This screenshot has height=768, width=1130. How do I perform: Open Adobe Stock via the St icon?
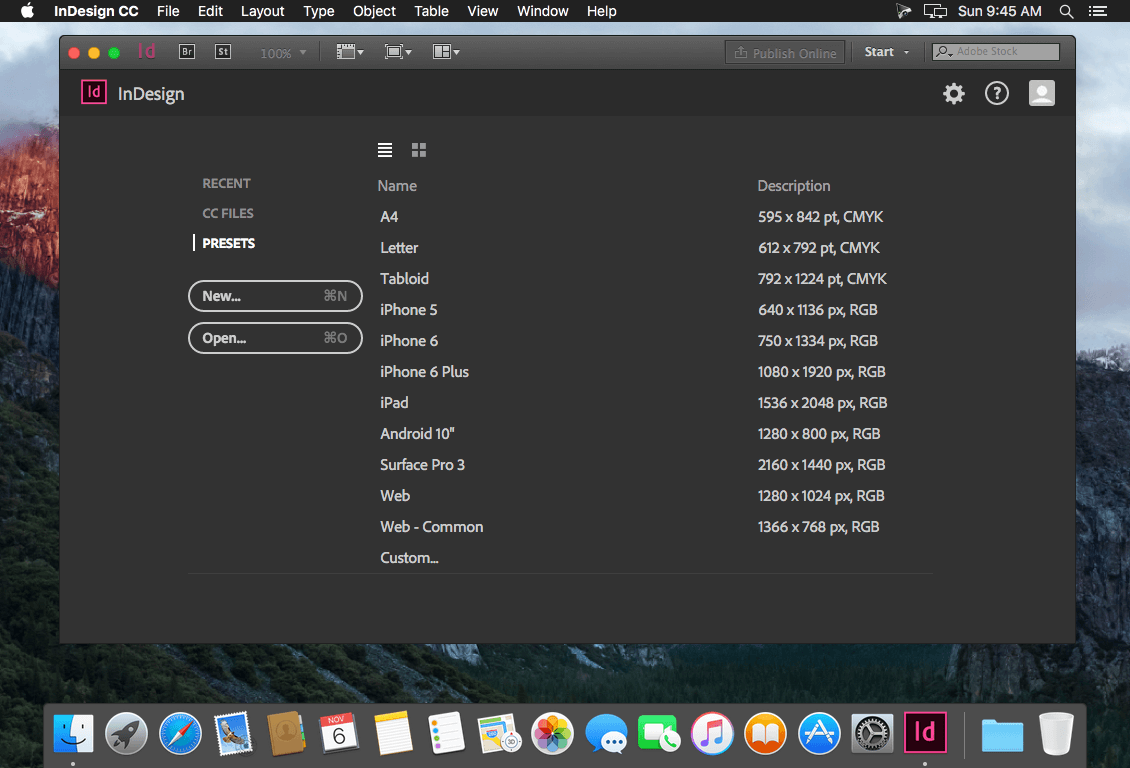[223, 52]
